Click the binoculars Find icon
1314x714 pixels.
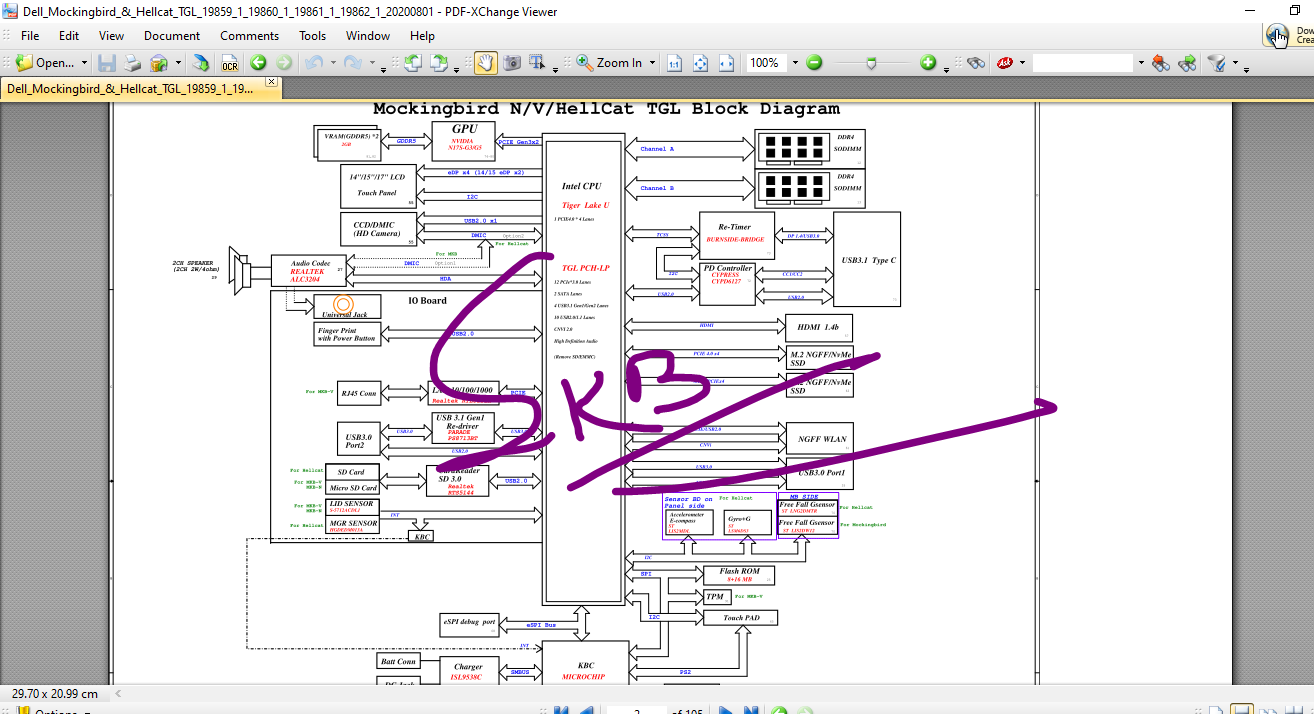pos(976,62)
